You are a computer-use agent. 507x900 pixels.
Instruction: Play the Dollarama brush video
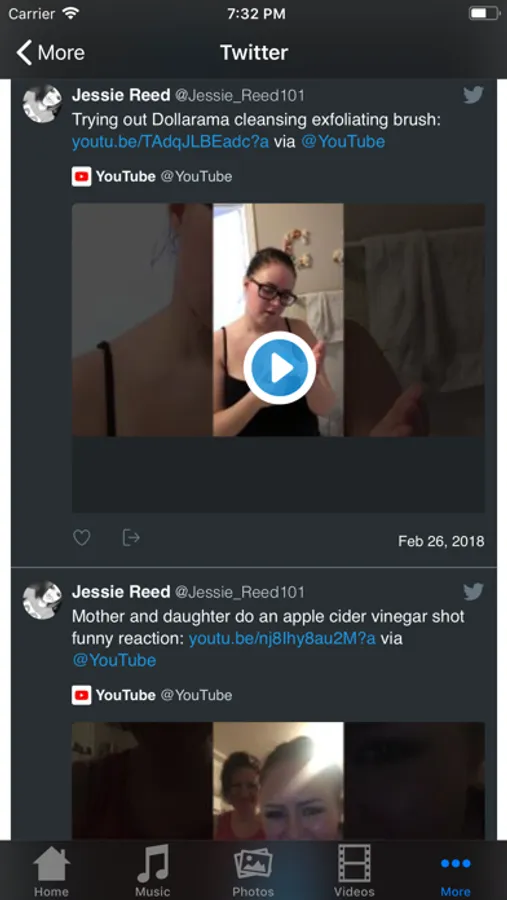point(279,368)
